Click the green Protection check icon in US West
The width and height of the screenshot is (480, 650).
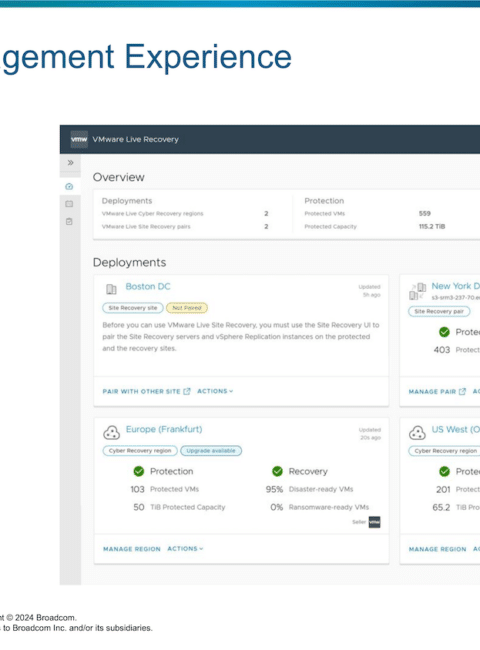click(444, 471)
